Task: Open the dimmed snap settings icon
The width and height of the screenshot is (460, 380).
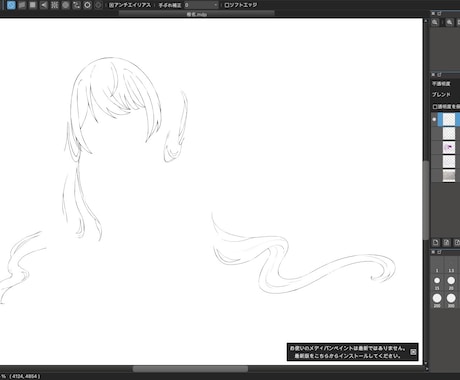Action: (98, 5)
